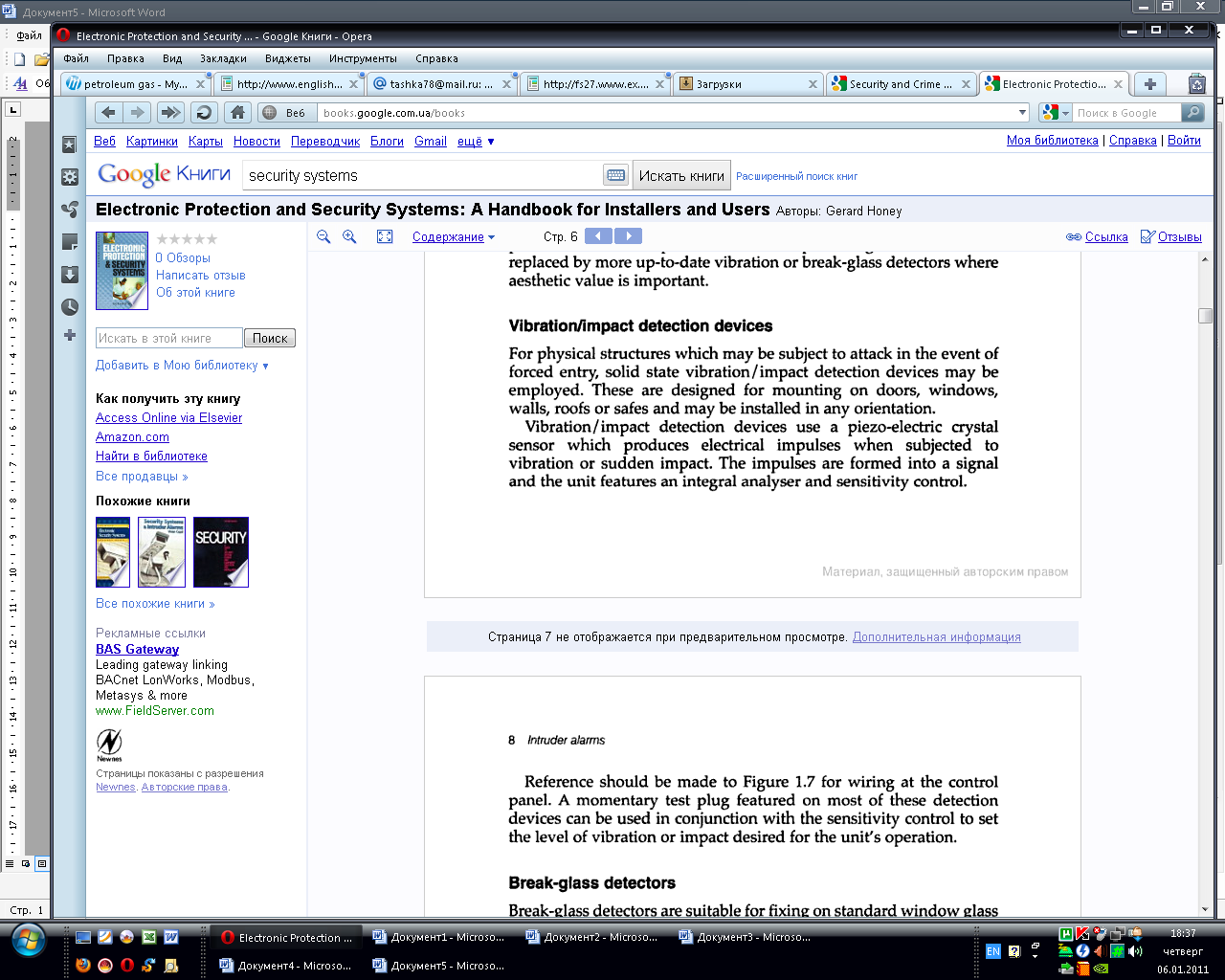The width and height of the screenshot is (1225, 980).
Task: Add a panel with the plus icon
Action: [70, 335]
